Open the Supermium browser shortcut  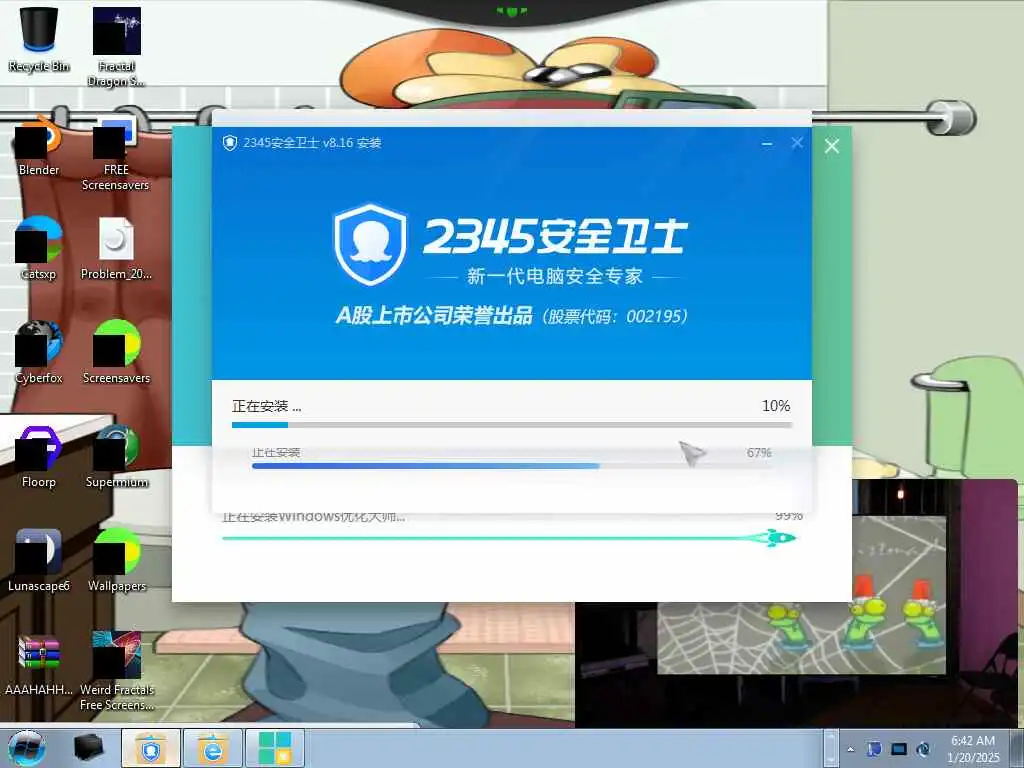[116, 457]
